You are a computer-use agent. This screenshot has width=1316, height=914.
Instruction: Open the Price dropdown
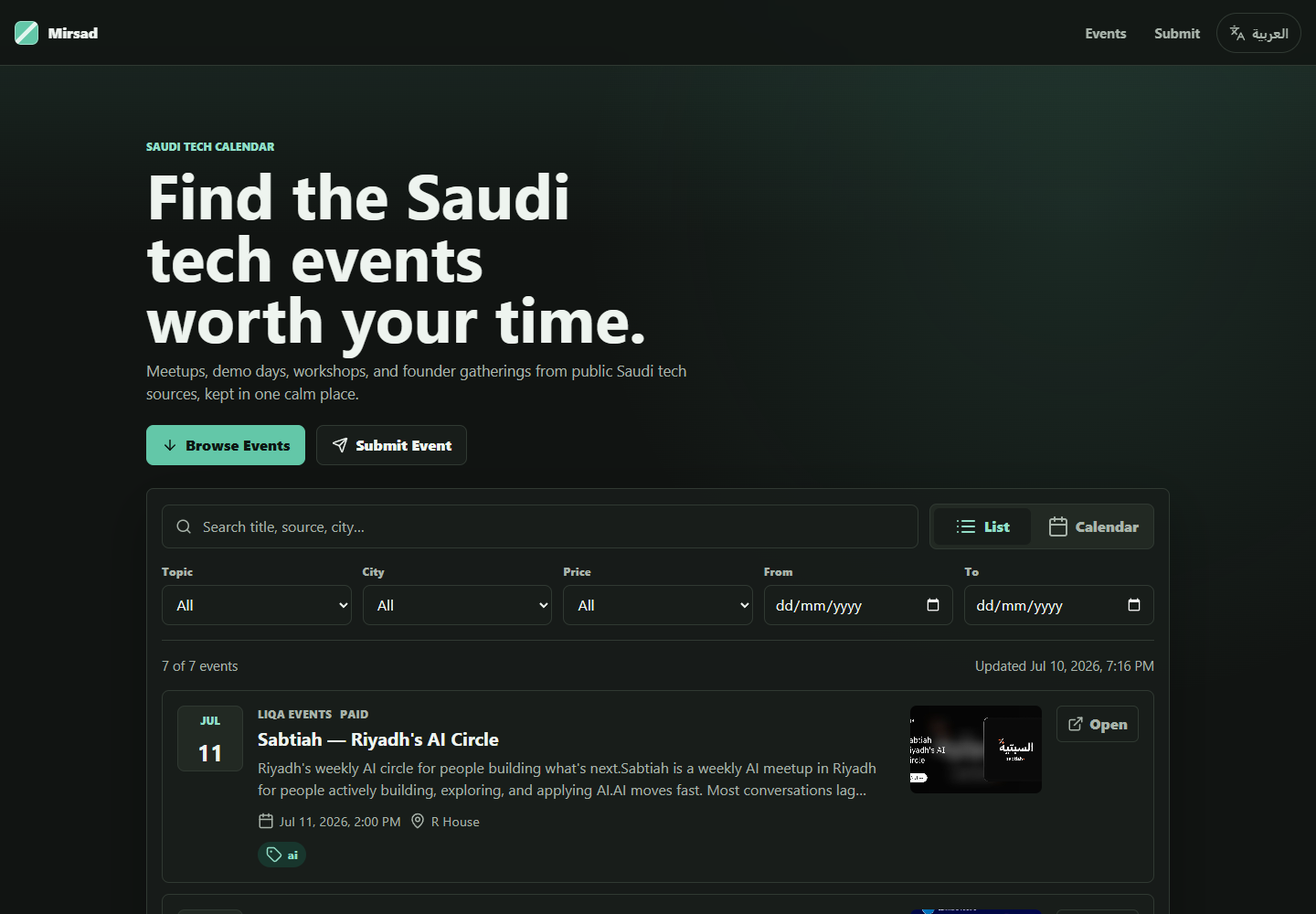tap(658, 605)
